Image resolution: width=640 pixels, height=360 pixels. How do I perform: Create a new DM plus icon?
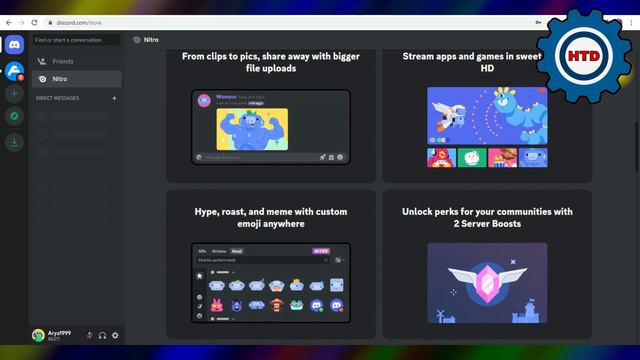[114, 98]
